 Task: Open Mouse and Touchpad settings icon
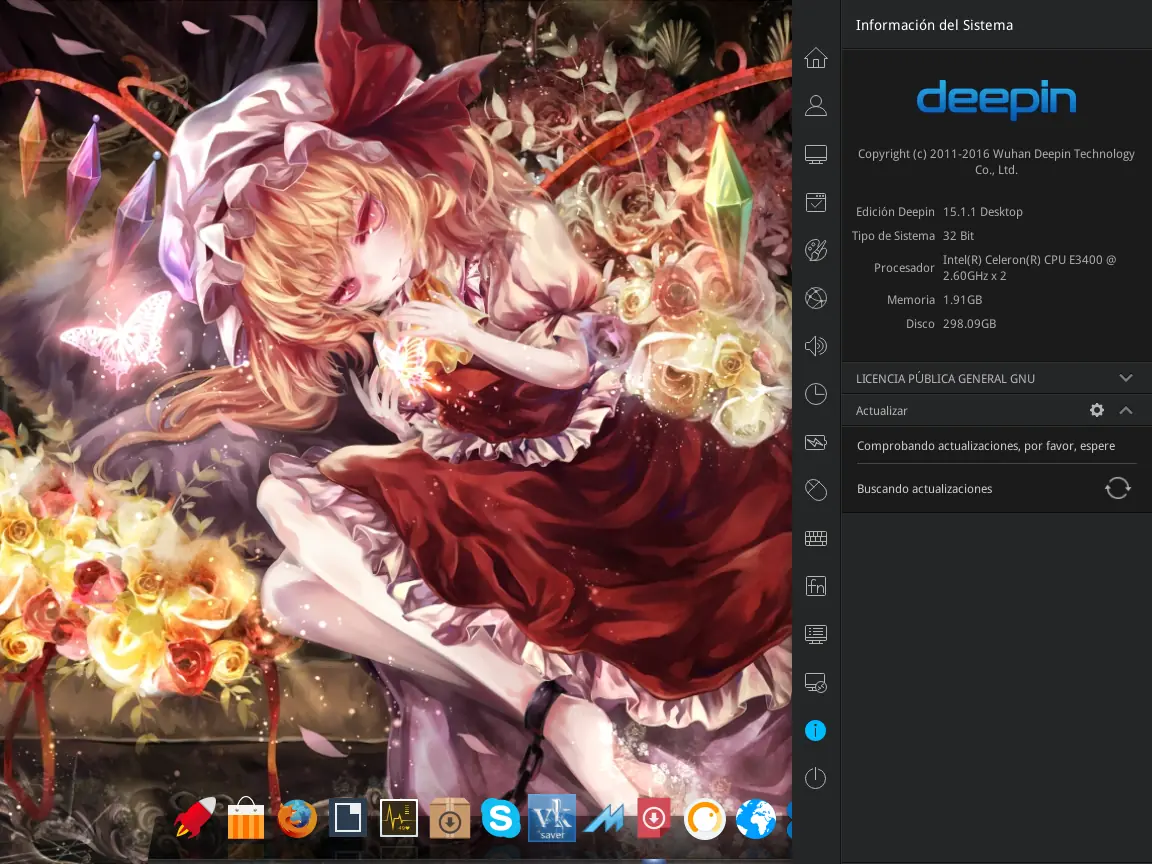[x=816, y=490]
